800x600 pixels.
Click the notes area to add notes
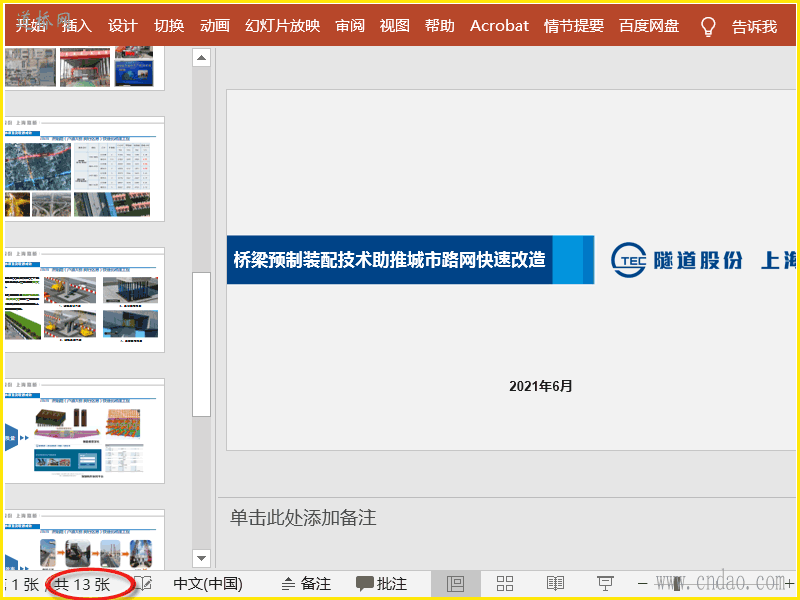pyautogui.click(x=303, y=518)
